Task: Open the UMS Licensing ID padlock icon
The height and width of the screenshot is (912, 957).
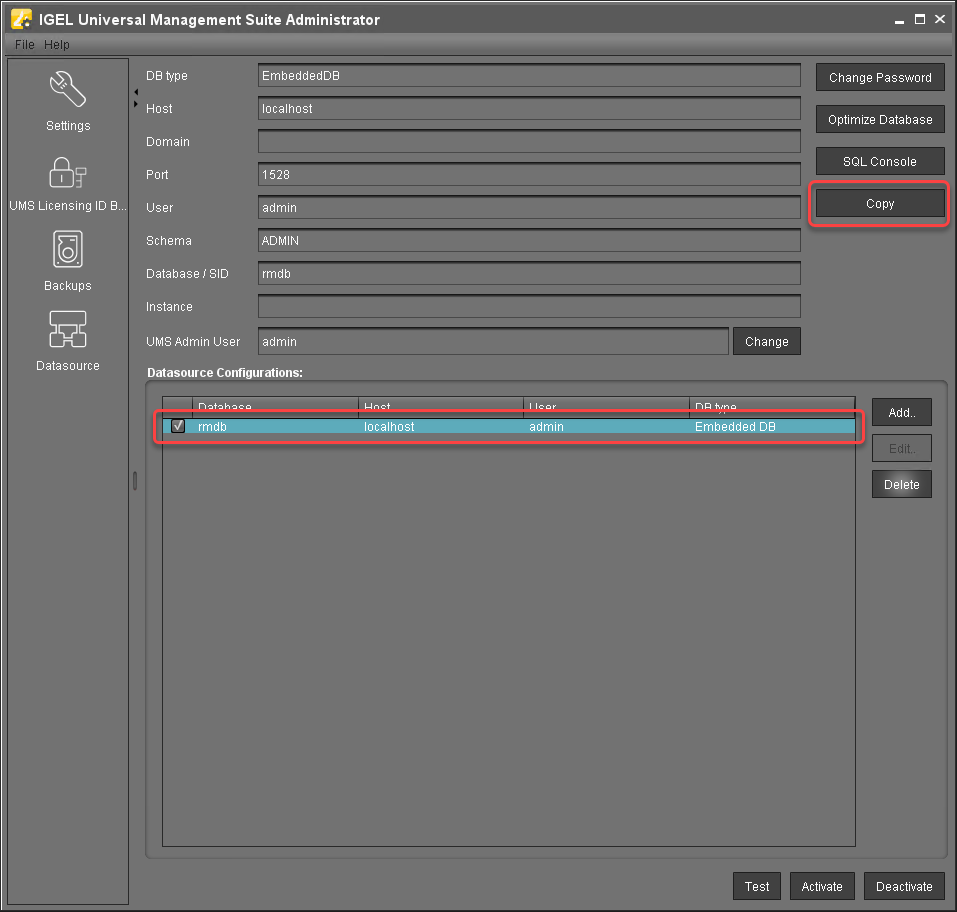Action: (67, 171)
